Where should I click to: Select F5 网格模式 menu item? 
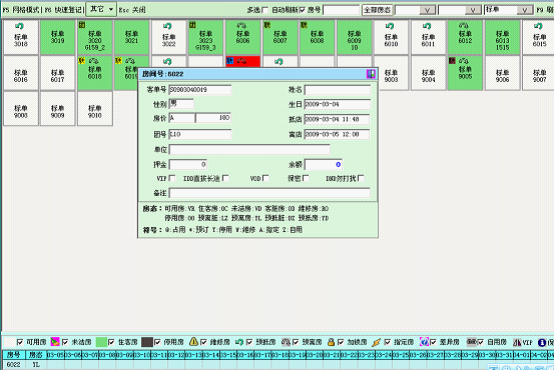(22, 10)
